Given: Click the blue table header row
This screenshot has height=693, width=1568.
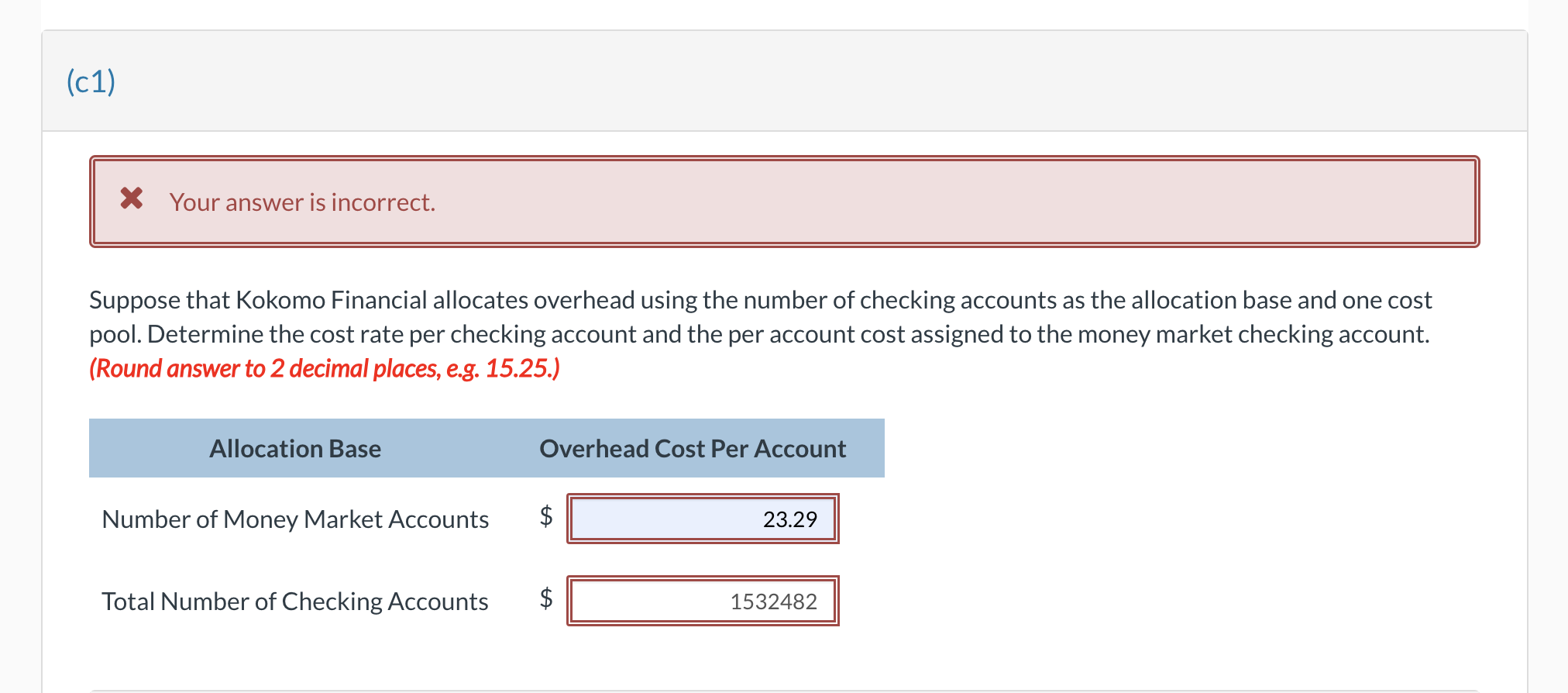Looking at the screenshot, I should click(x=487, y=448).
